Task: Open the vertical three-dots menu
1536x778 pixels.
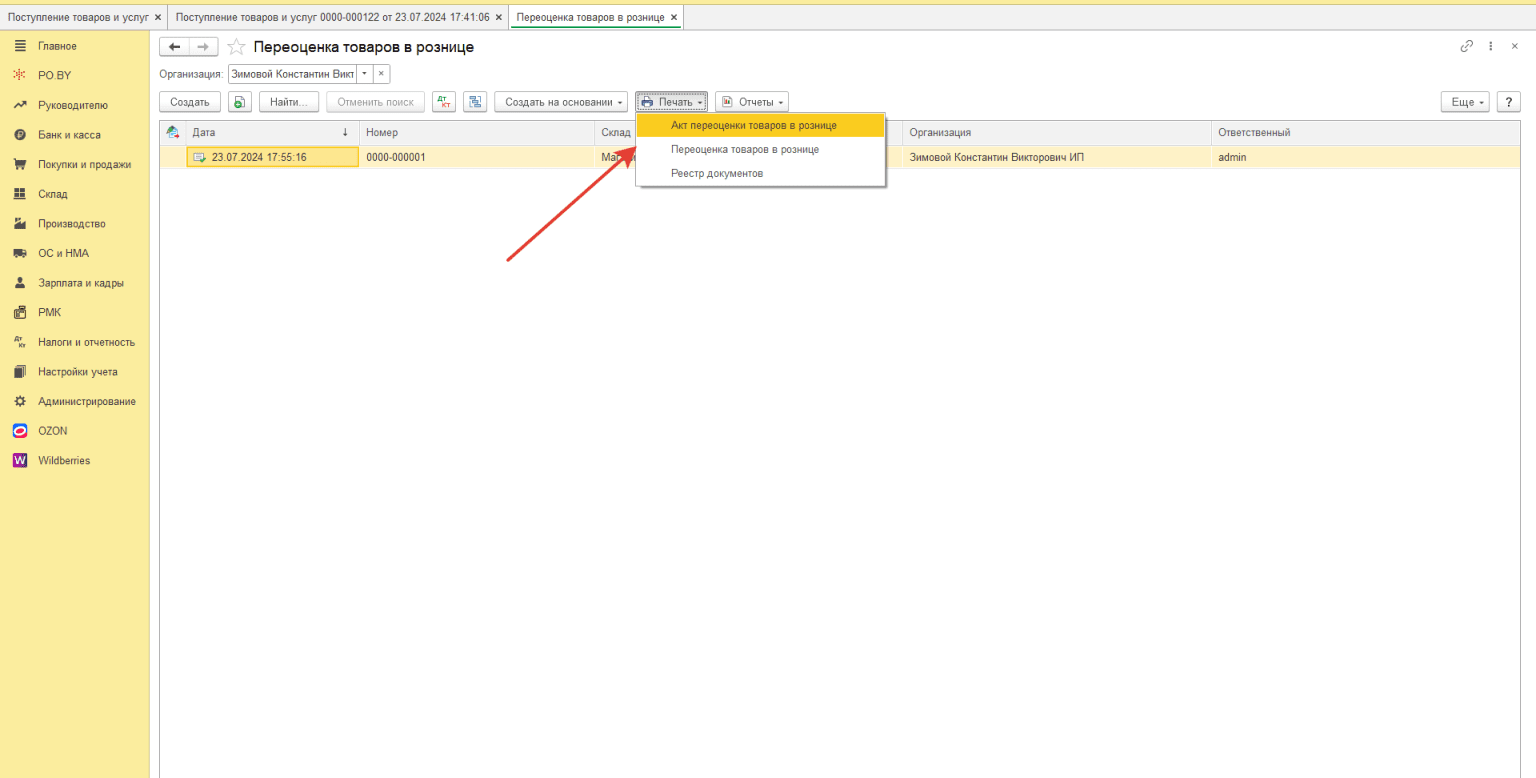Action: point(1491,46)
